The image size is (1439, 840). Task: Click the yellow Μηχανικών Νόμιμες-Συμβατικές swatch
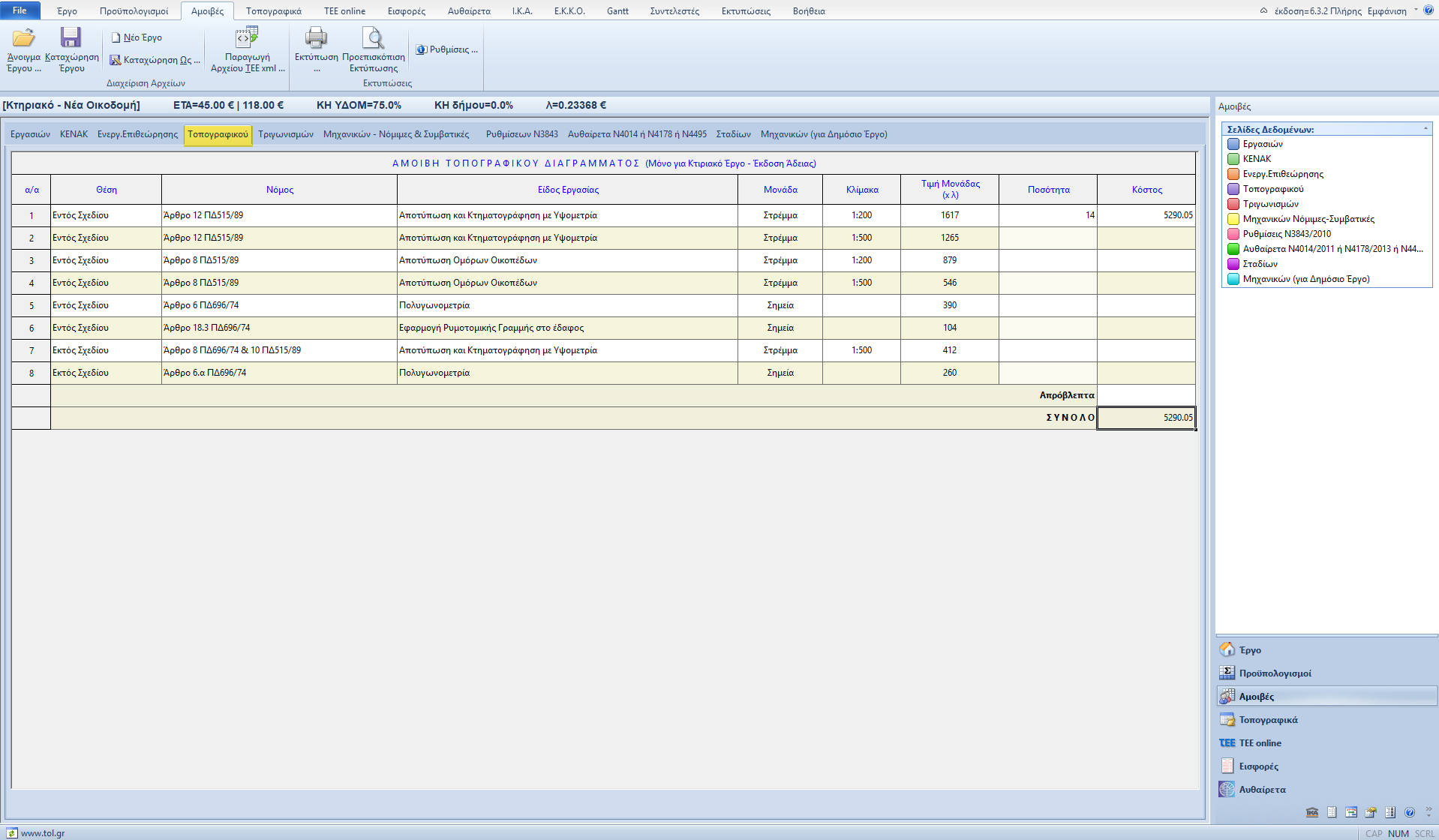click(1233, 219)
